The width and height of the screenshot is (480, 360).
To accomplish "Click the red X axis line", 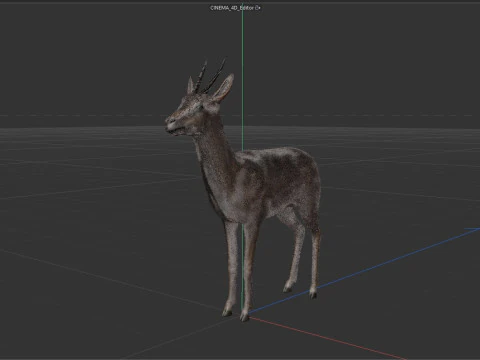I will pos(328,338).
